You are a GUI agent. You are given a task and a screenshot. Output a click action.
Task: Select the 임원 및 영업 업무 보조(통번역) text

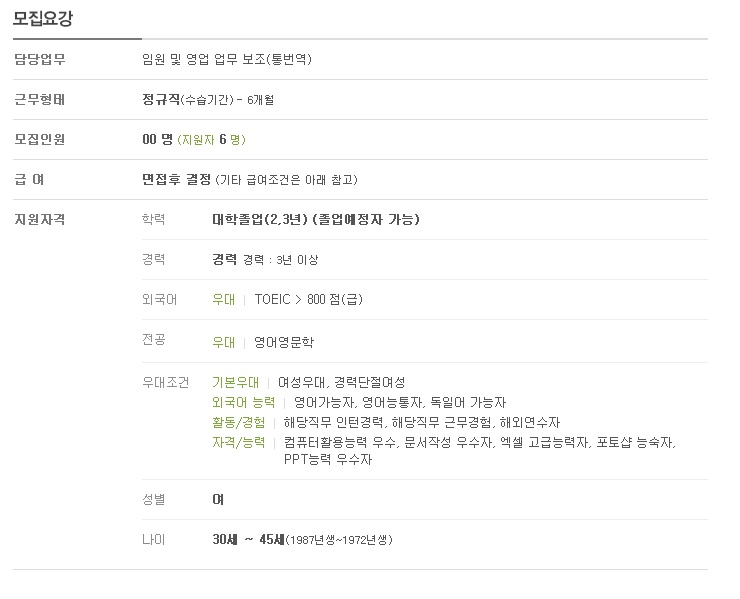[227, 60]
